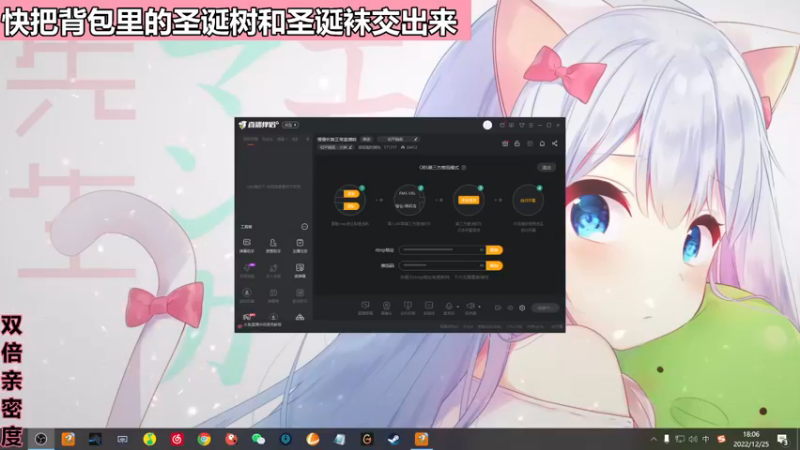The width and height of the screenshot is (800, 450).
Task: Click the share icon in the room header
Action: pyautogui.click(x=555, y=144)
